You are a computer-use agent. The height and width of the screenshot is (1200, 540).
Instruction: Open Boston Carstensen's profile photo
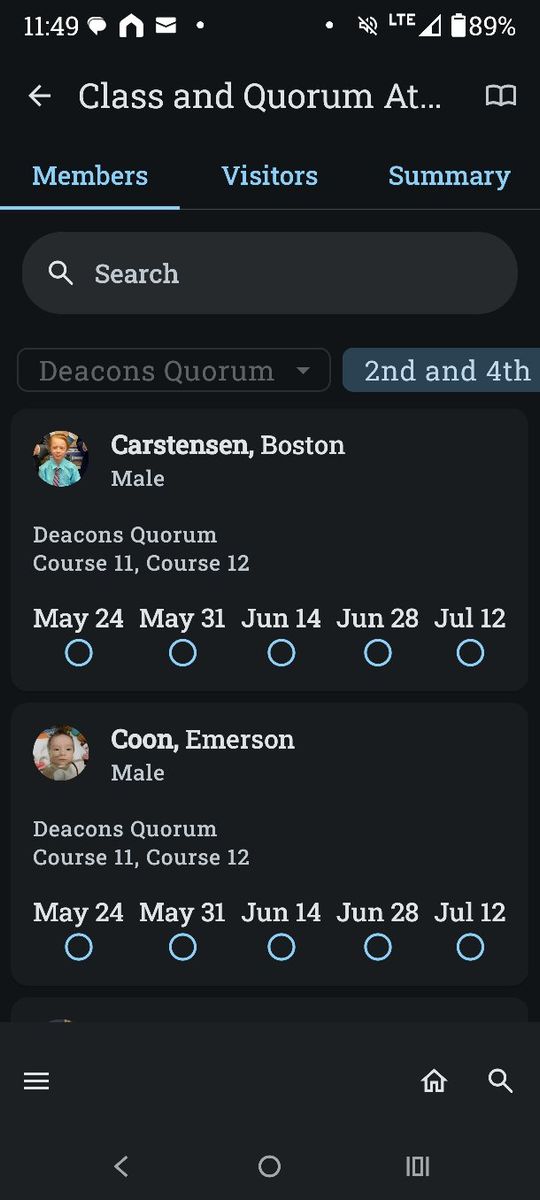click(x=61, y=459)
